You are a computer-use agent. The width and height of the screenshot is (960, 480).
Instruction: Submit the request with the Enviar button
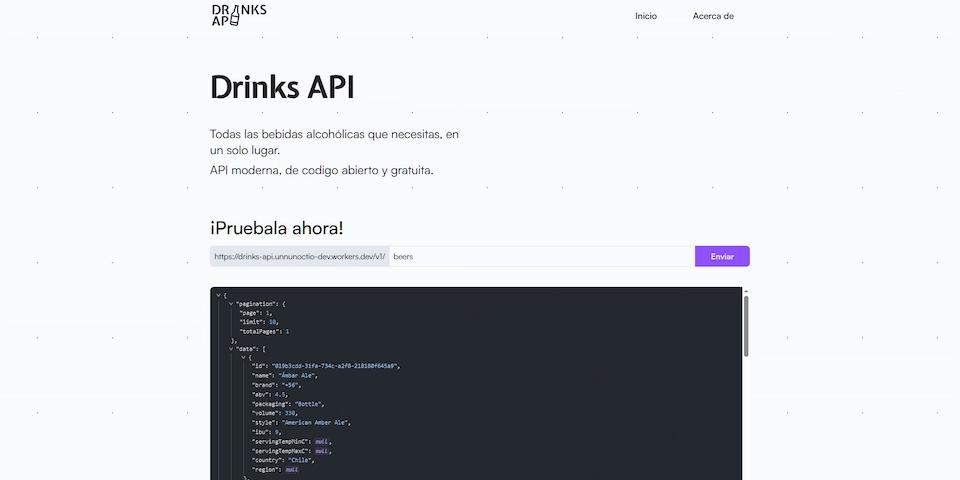click(722, 257)
